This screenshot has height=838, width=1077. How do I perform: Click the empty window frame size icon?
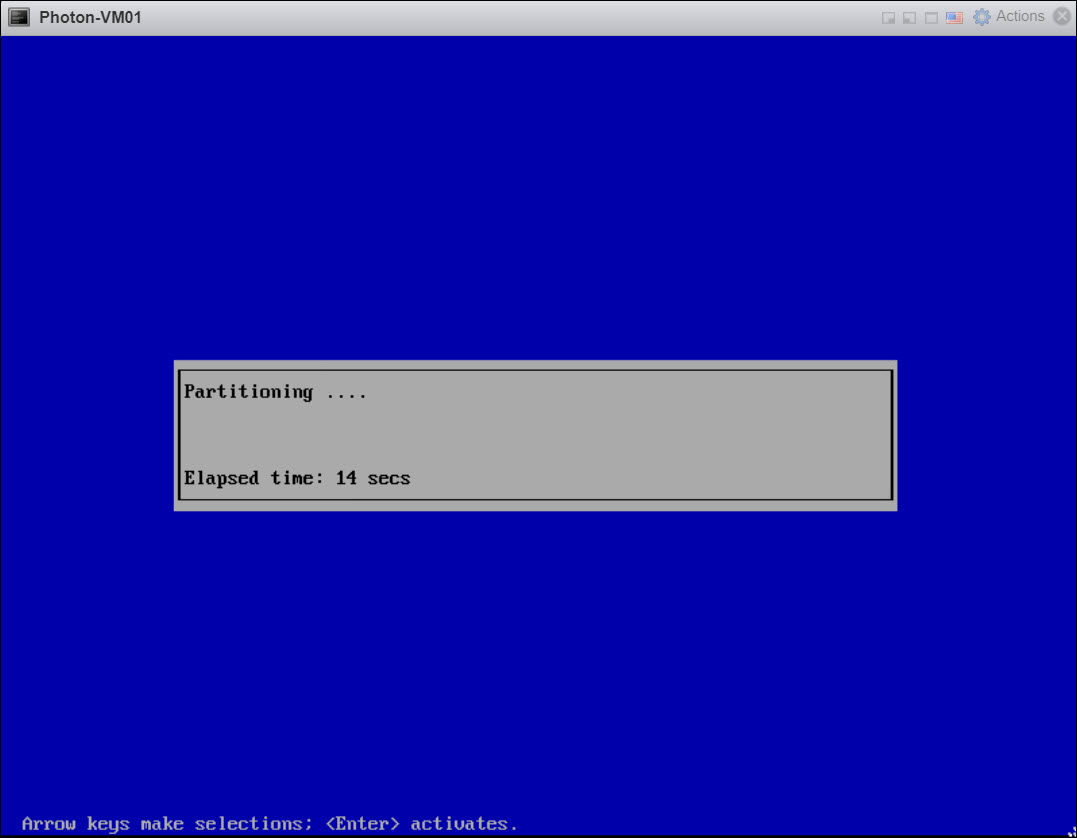(931, 17)
